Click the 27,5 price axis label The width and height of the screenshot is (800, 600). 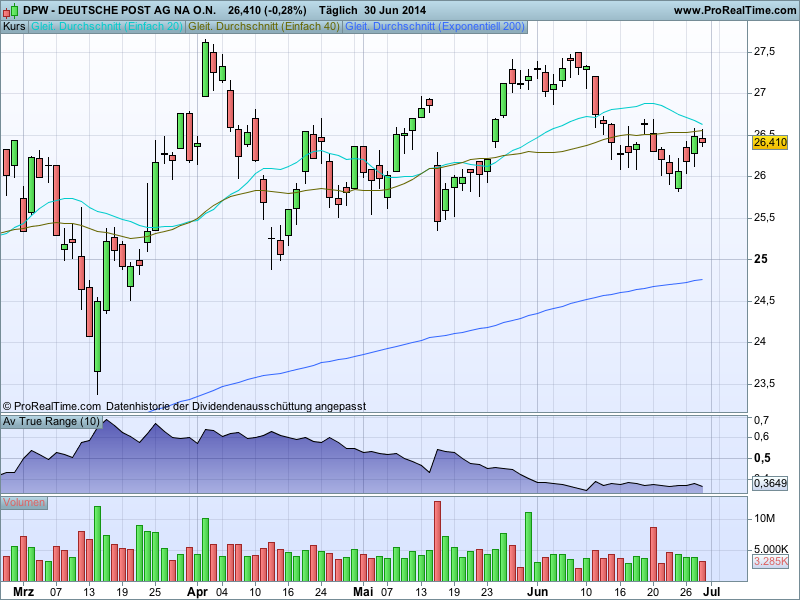coord(764,52)
